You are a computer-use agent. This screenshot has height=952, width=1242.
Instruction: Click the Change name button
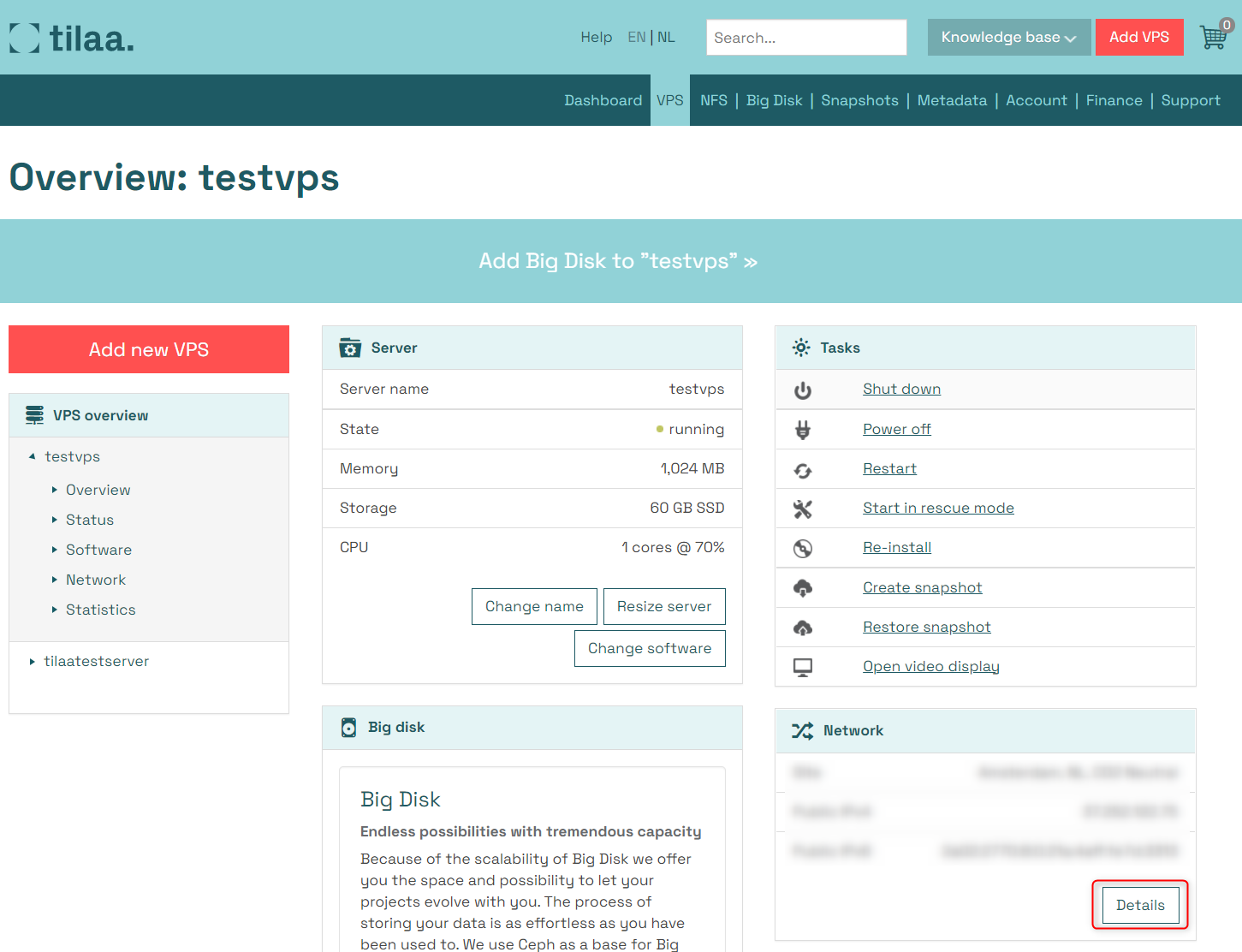534,606
